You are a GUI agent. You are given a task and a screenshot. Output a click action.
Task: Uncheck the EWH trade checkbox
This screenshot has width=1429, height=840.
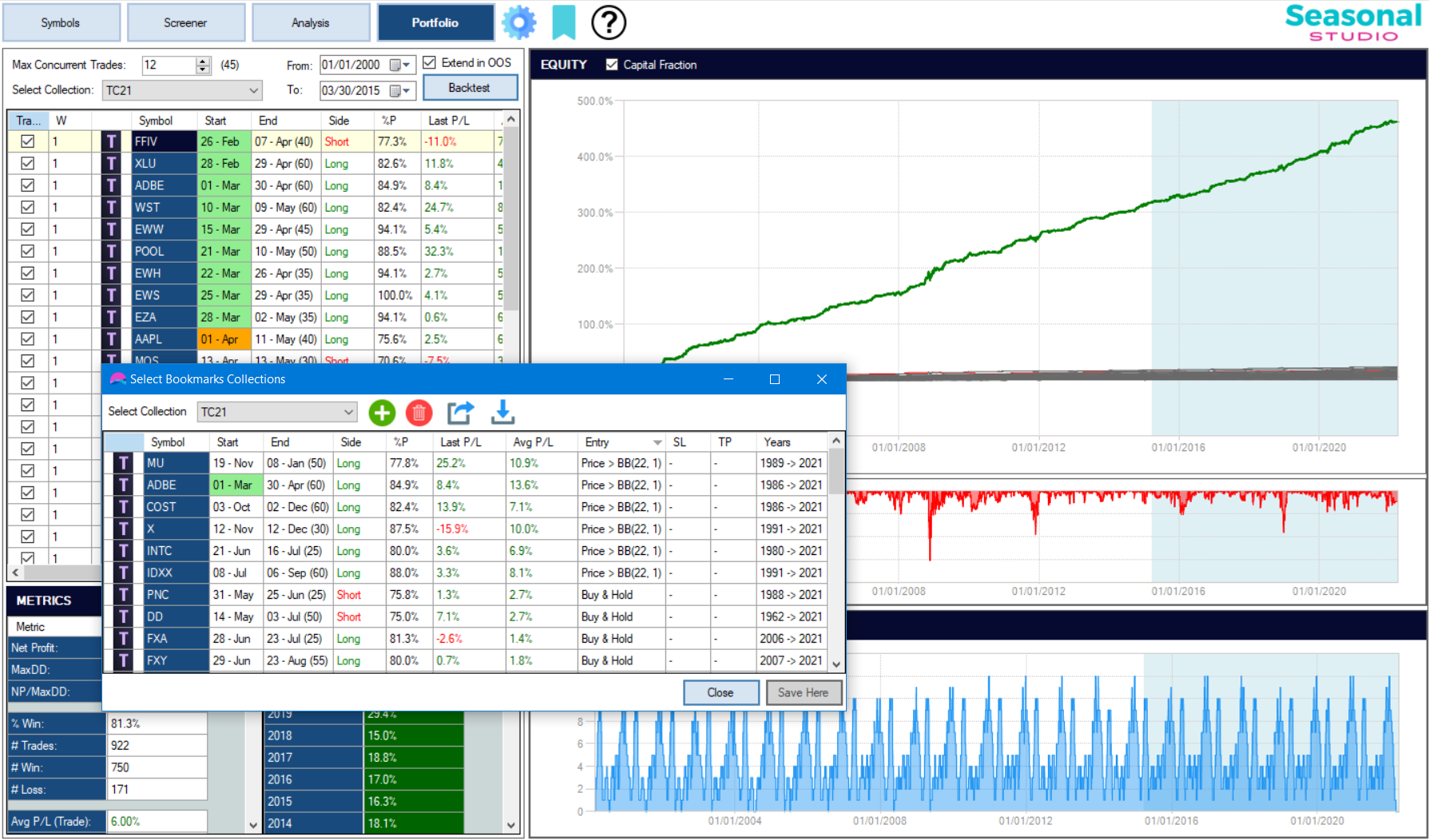click(28, 273)
